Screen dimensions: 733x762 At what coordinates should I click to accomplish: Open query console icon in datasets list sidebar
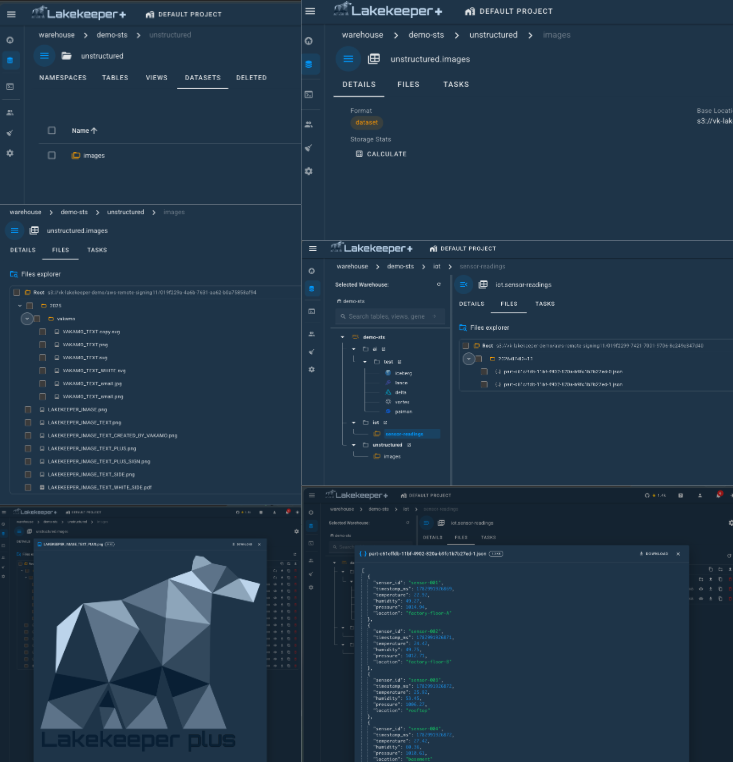[10, 87]
